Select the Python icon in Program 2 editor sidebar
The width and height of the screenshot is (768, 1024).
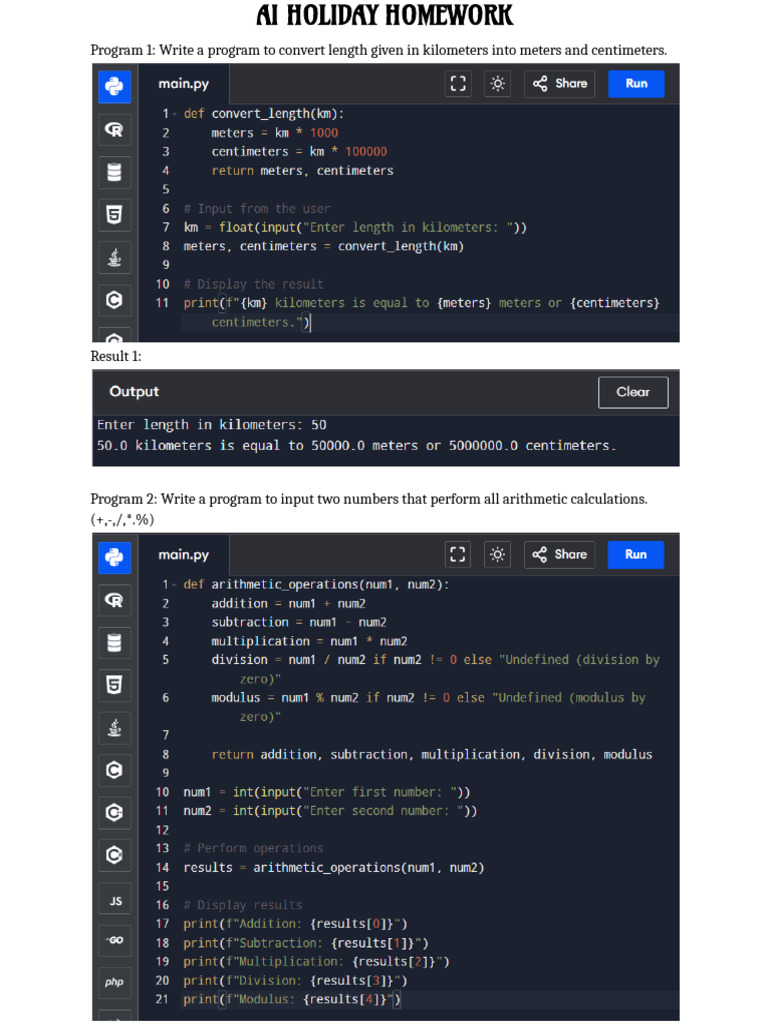point(114,558)
